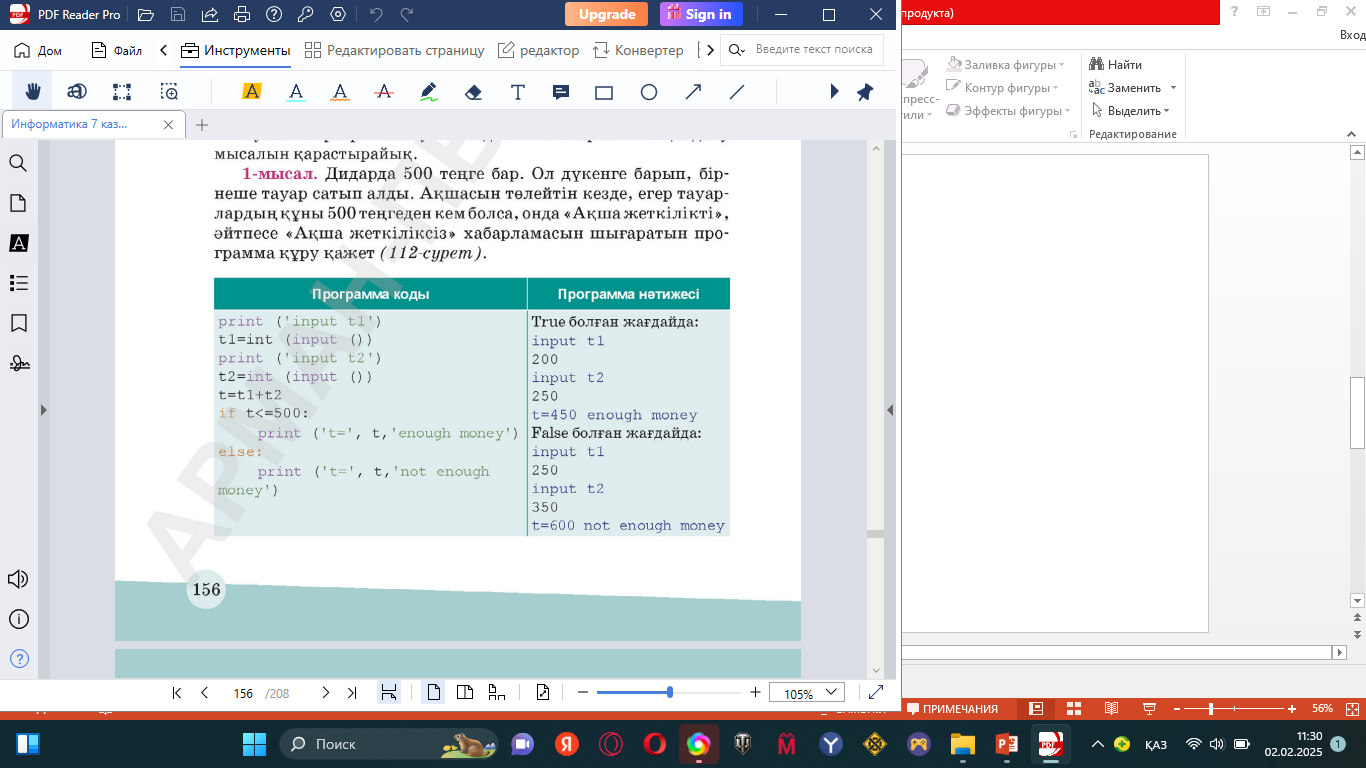Adjust the PDF zoom slider

669,692
